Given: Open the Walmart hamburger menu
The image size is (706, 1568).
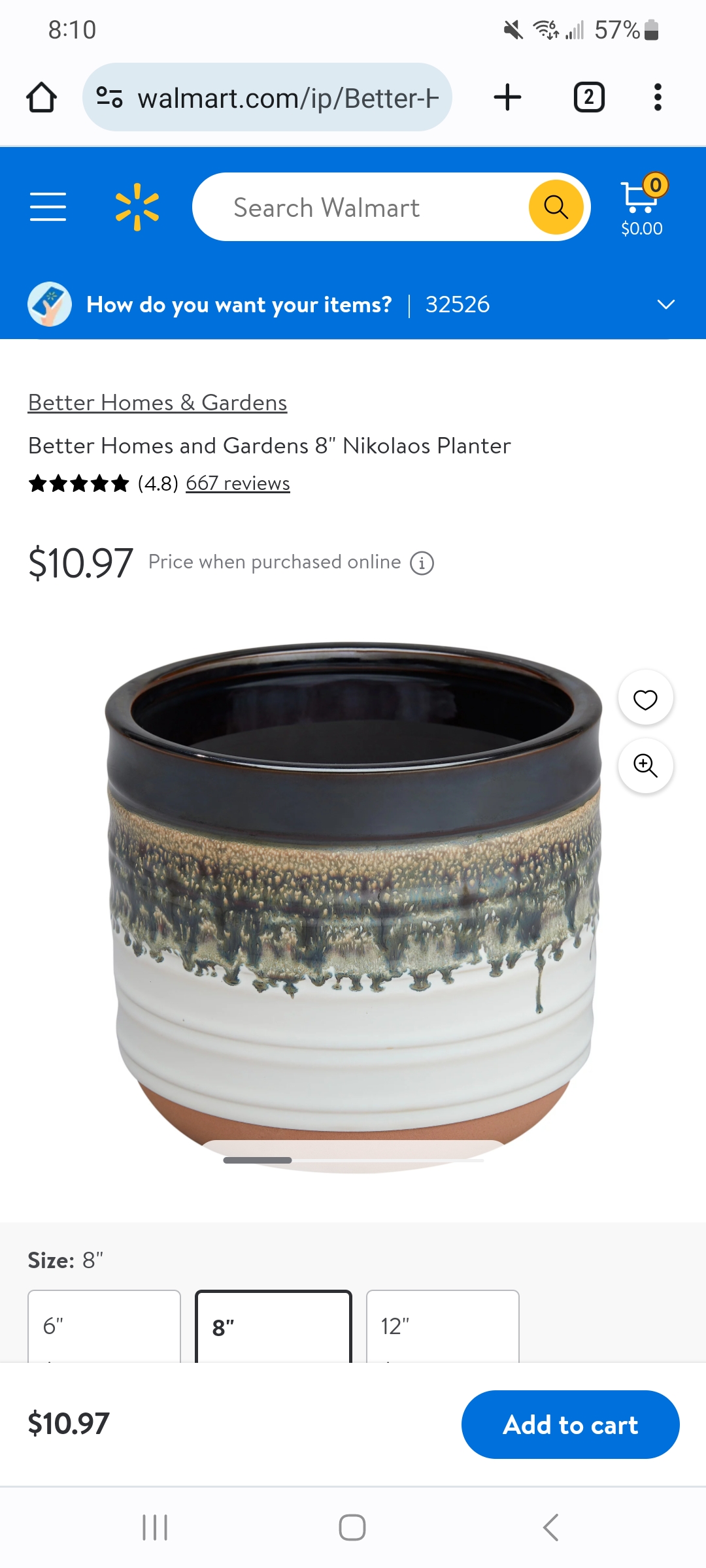Looking at the screenshot, I should 48,207.
